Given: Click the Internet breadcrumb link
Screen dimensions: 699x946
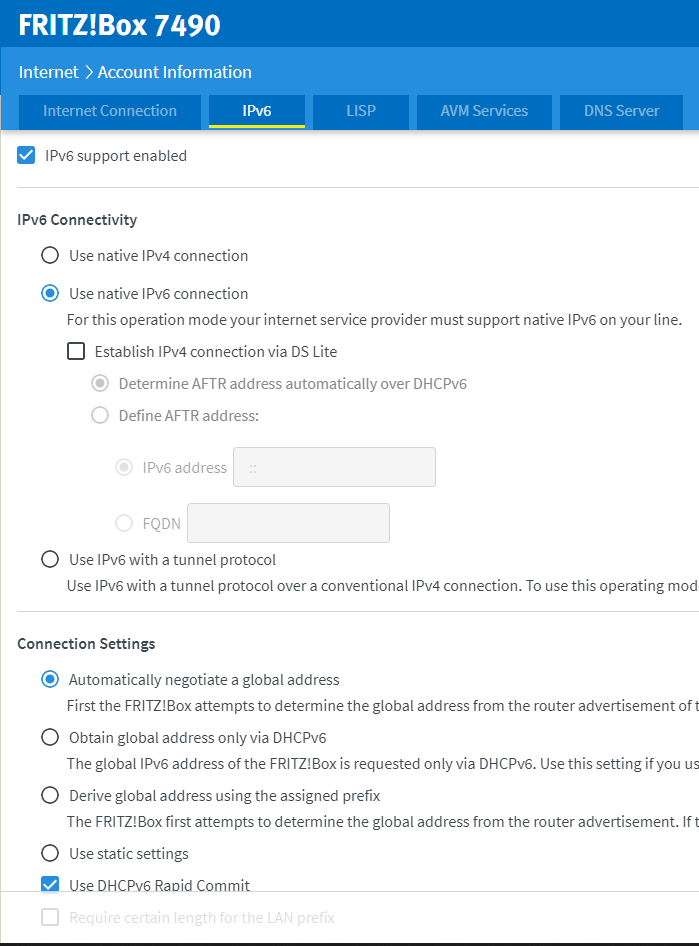Looking at the screenshot, I should click(46, 71).
